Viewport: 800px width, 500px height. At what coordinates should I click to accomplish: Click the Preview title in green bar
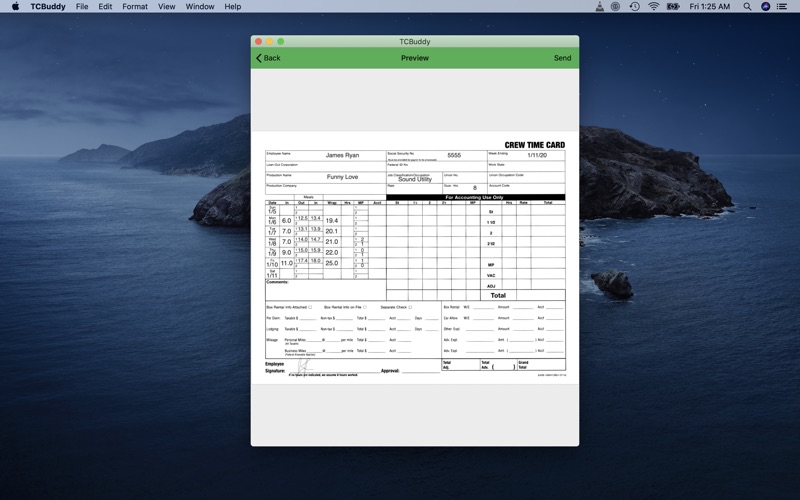point(415,58)
